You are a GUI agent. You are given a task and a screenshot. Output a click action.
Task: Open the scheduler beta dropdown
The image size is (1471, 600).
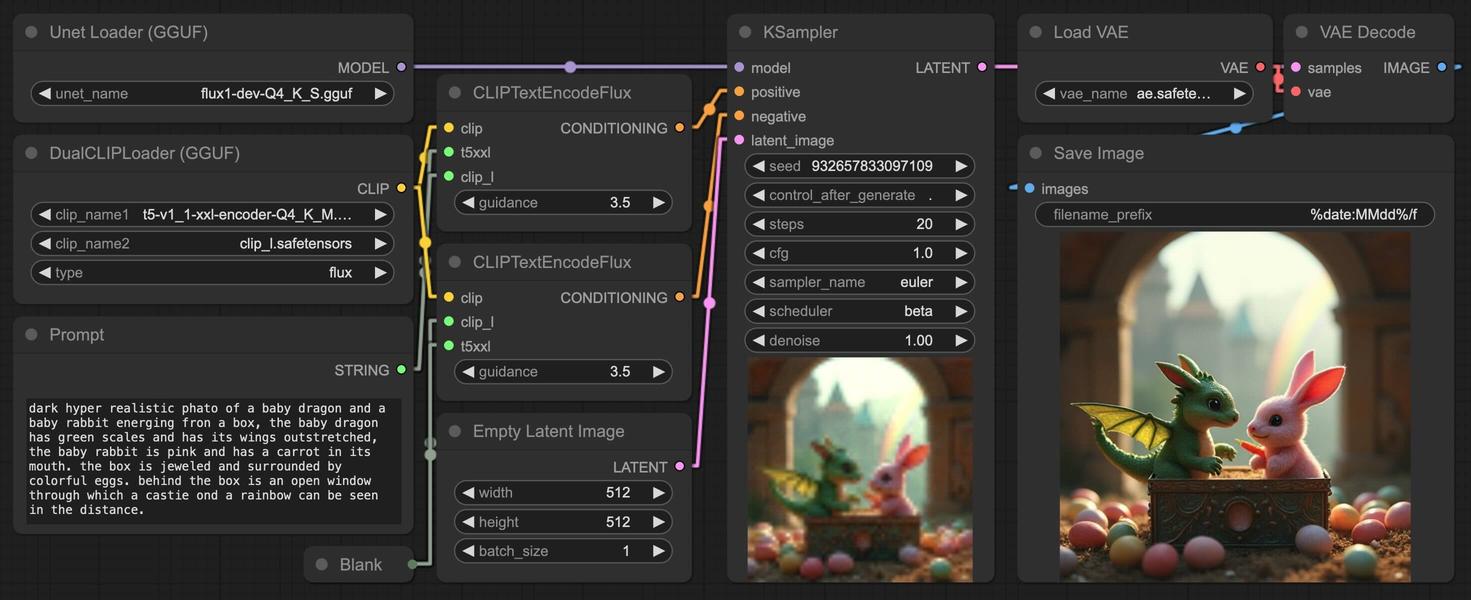(860, 311)
